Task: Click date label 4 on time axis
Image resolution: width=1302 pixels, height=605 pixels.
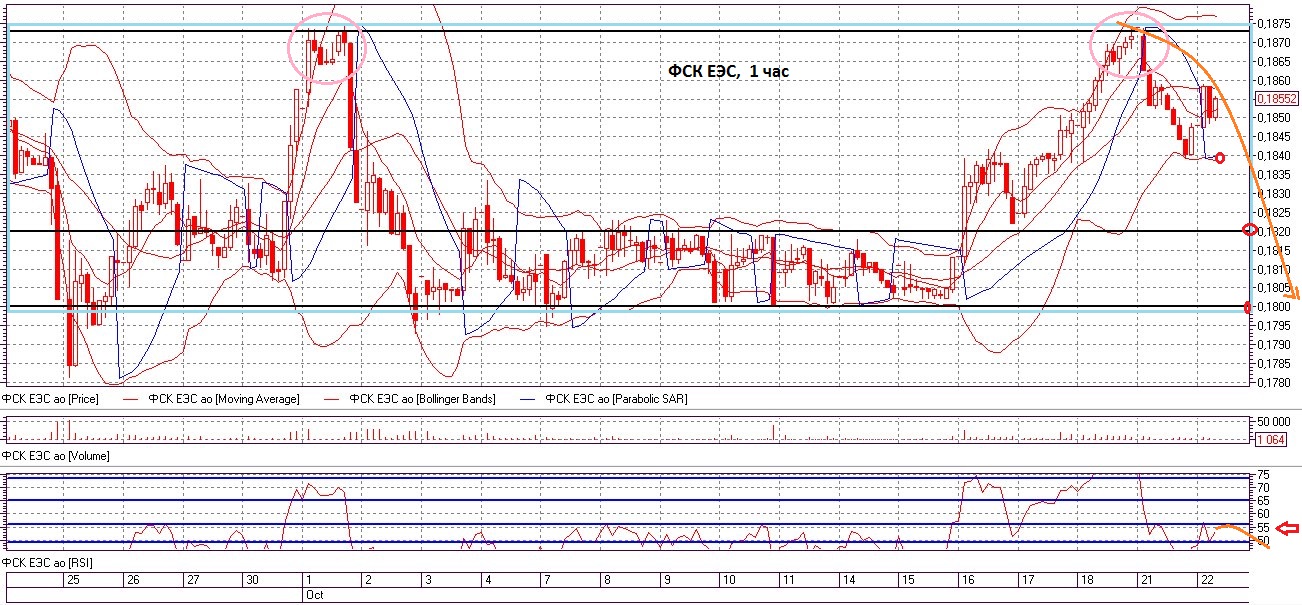Action: point(488,580)
